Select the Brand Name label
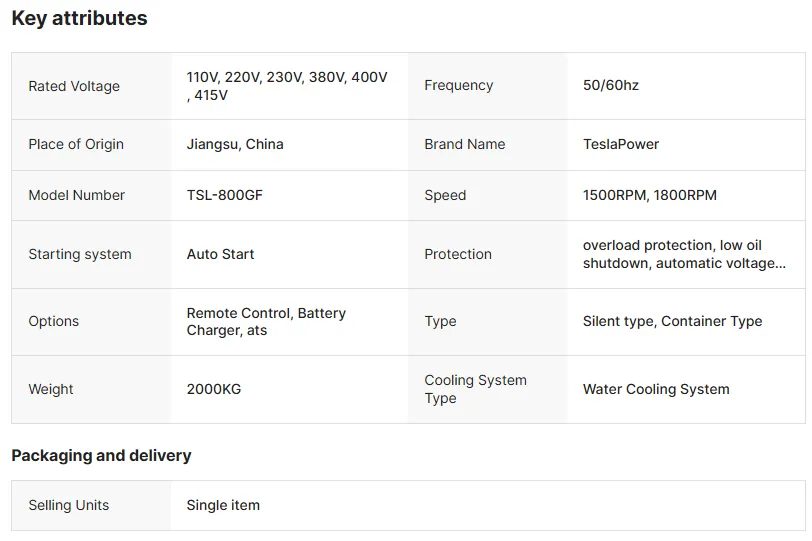 tap(465, 144)
